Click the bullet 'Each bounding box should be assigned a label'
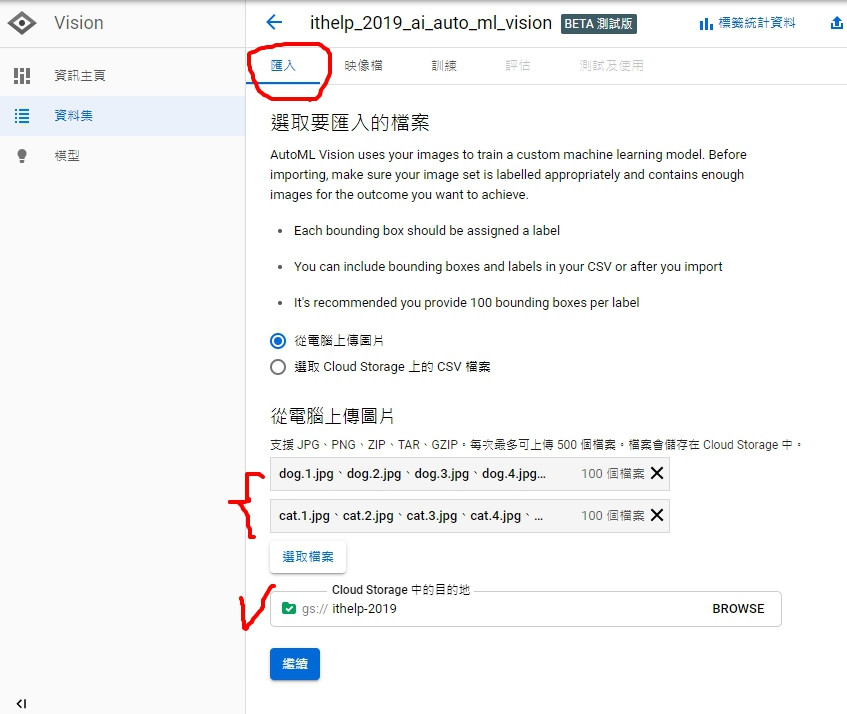Screen dimensions: 847x714 coord(427,231)
